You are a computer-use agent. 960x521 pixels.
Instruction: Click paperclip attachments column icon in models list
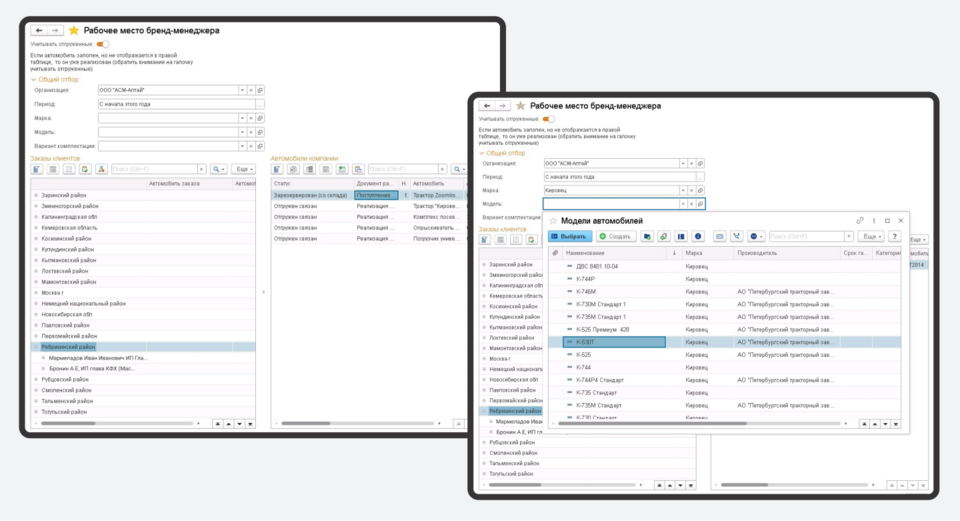pyautogui.click(x=556, y=253)
